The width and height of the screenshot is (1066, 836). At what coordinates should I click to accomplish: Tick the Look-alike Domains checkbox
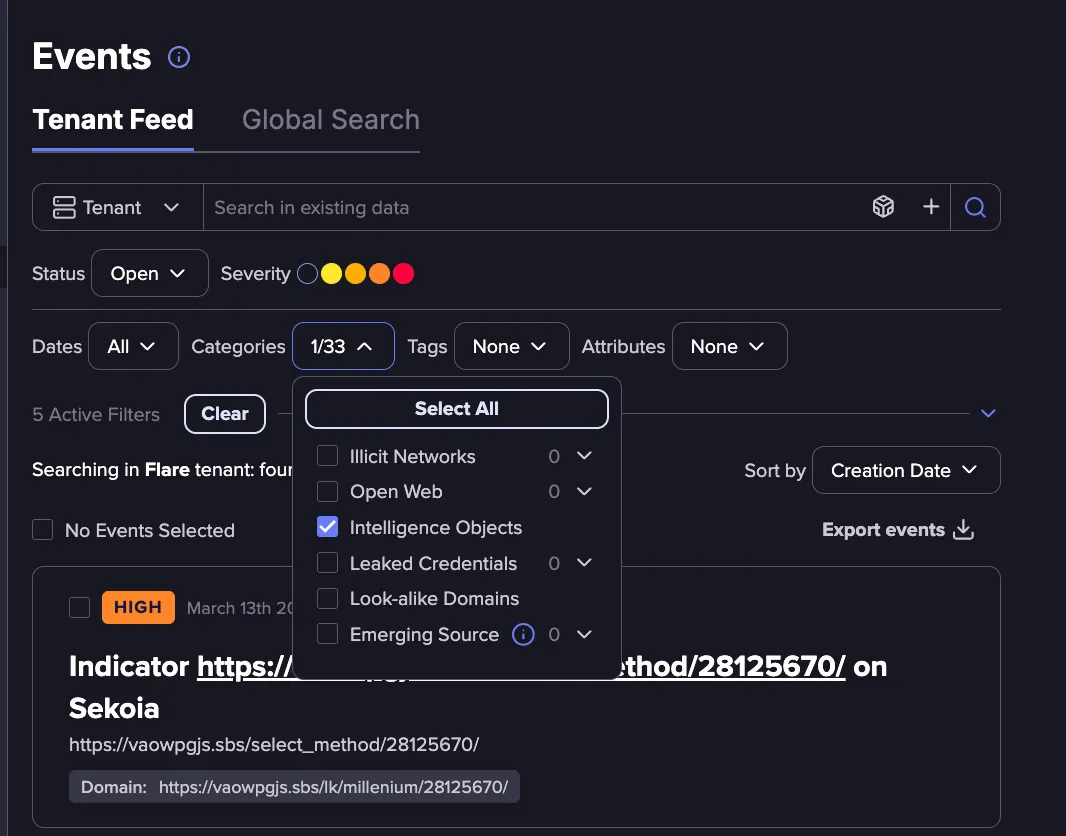328,598
